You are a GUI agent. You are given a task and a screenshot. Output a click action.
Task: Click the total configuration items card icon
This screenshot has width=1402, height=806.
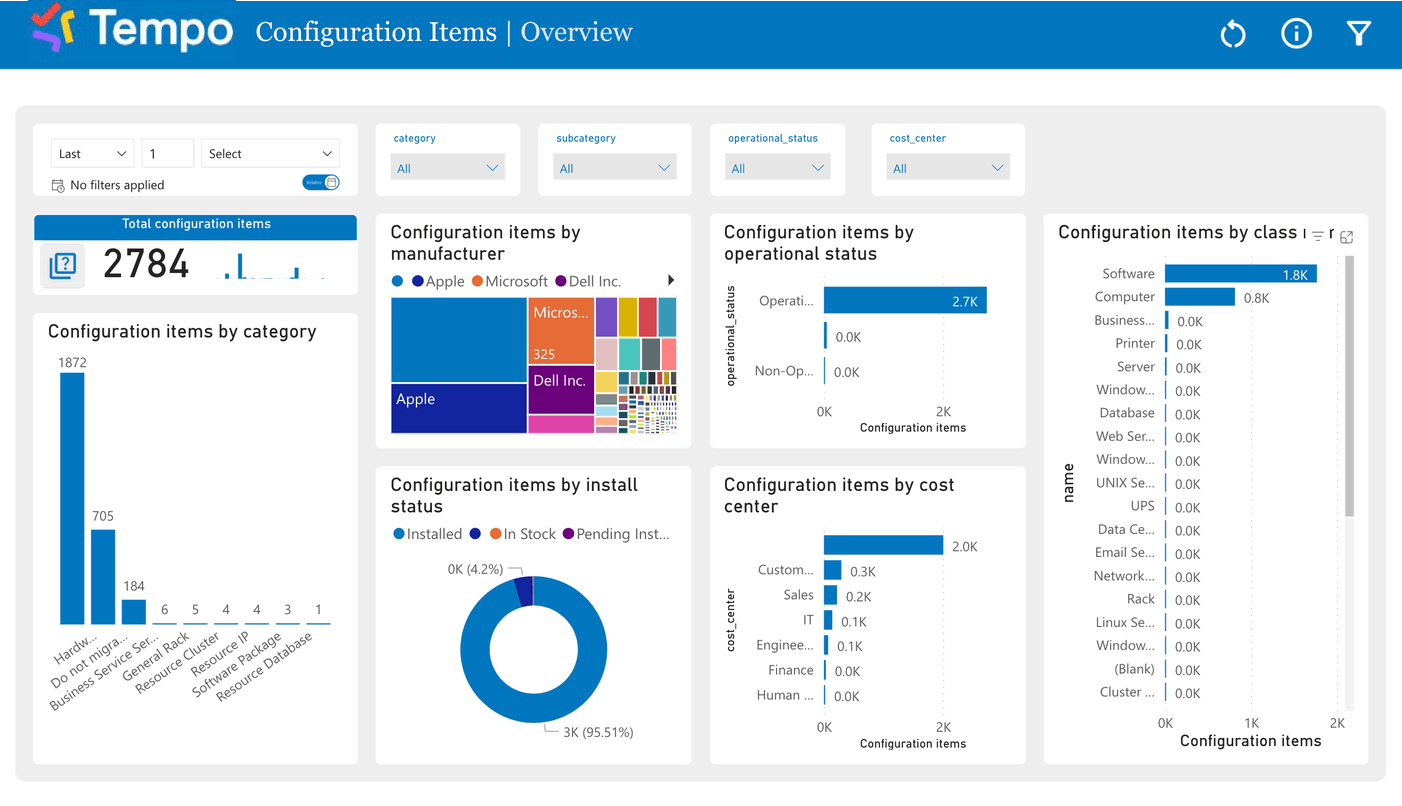[63, 265]
